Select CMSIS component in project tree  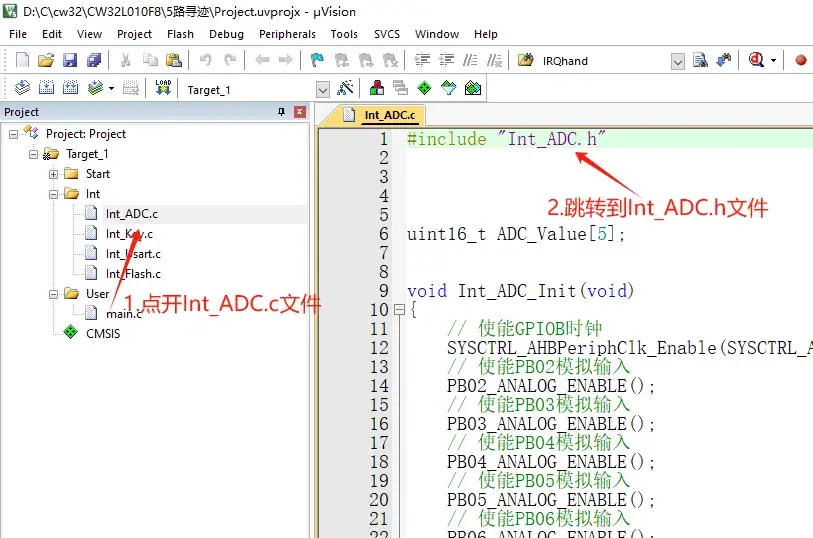102,333
